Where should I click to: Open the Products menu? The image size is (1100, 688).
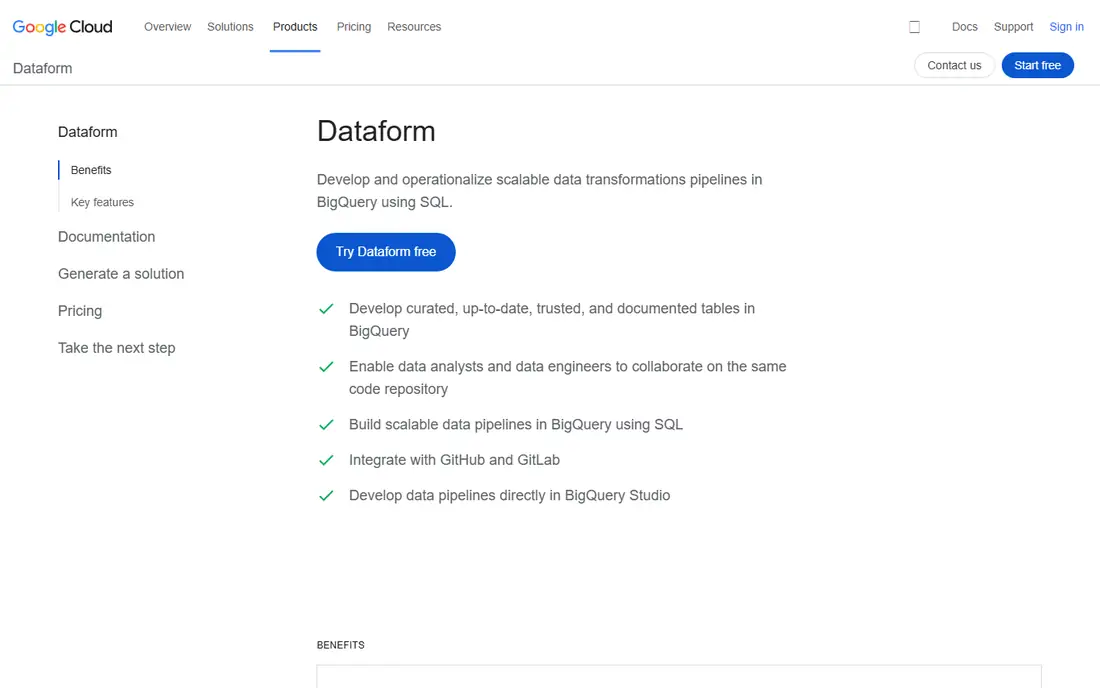click(x=295, y=27)
